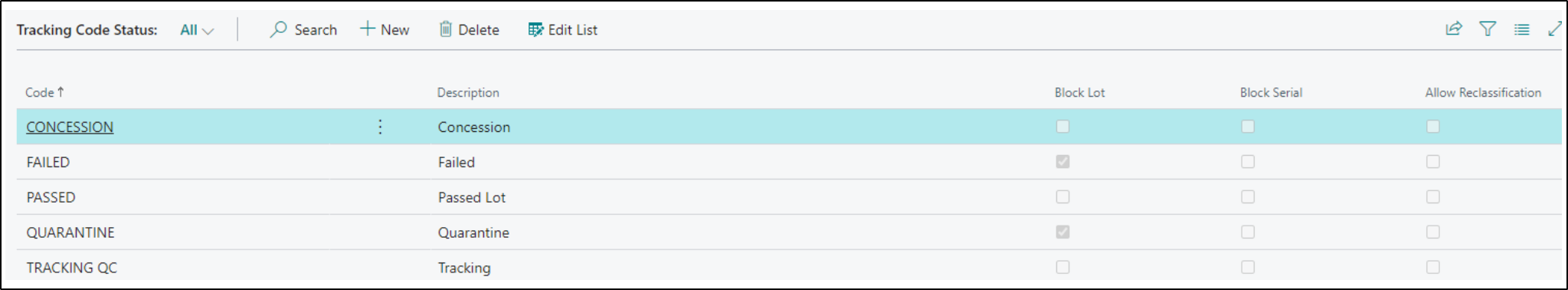Expand the page with the diagonal arrow icon

coord(1555,29)
